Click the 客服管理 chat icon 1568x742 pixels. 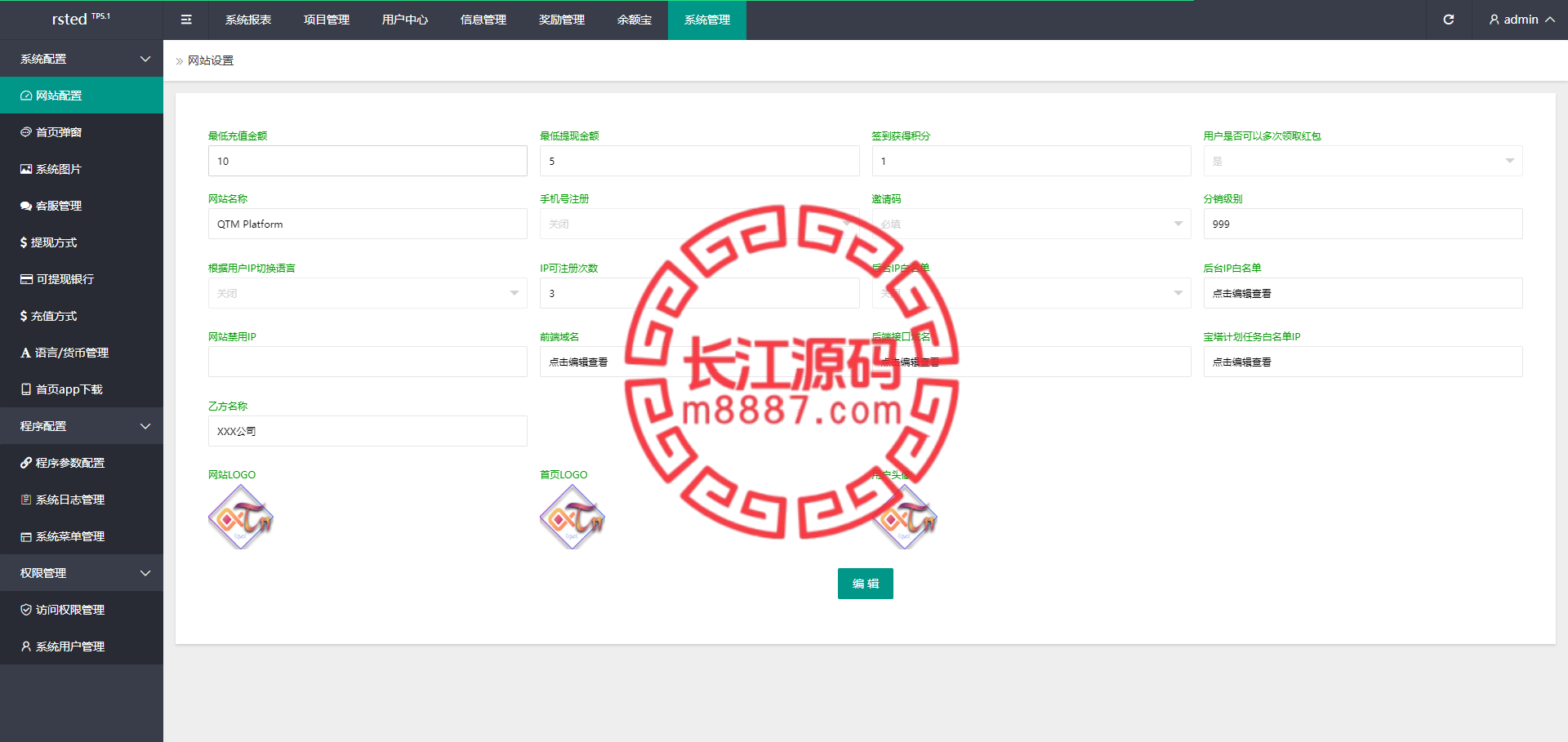(x=26, y=206)
